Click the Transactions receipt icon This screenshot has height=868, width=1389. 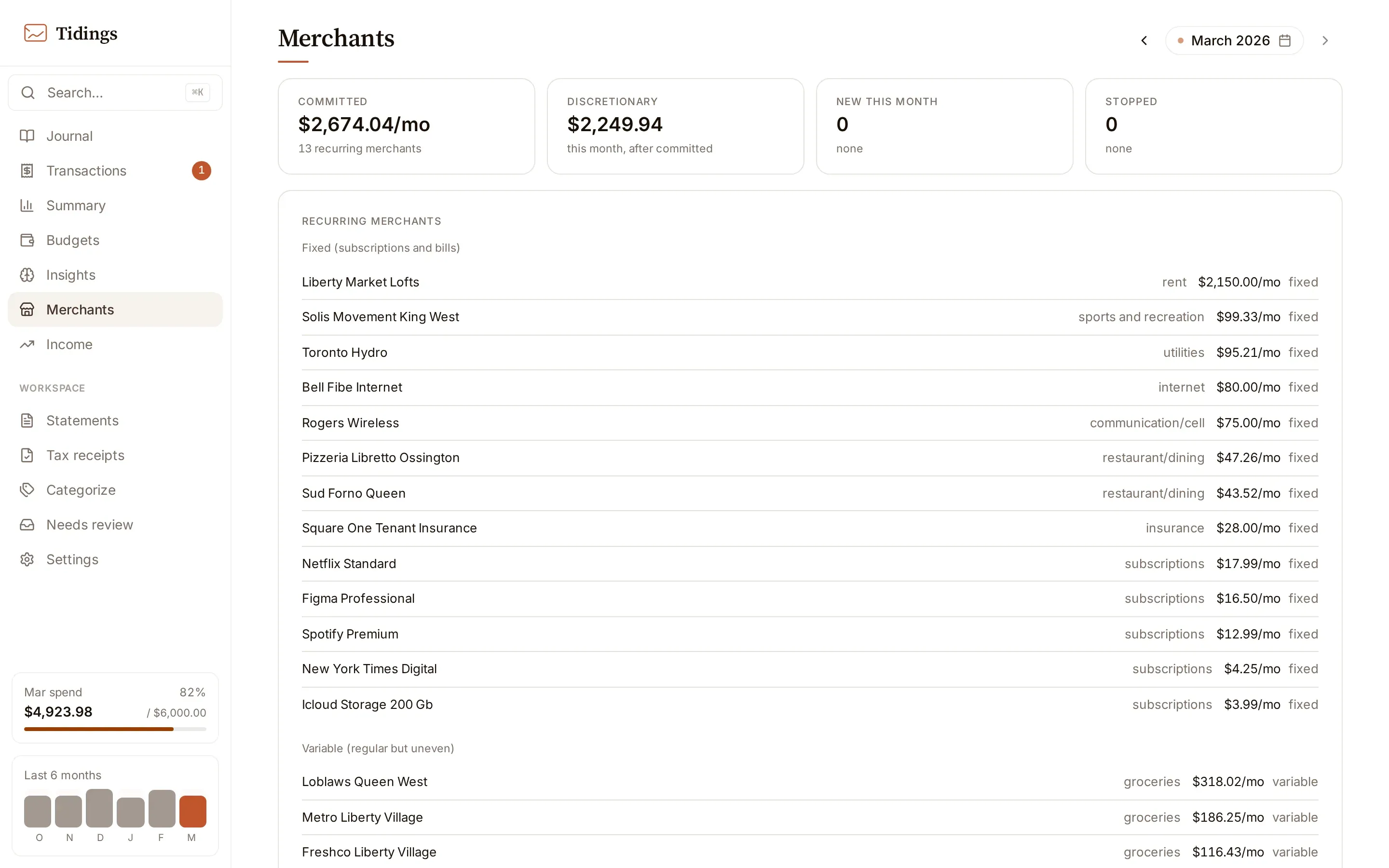tap(27, 171)
